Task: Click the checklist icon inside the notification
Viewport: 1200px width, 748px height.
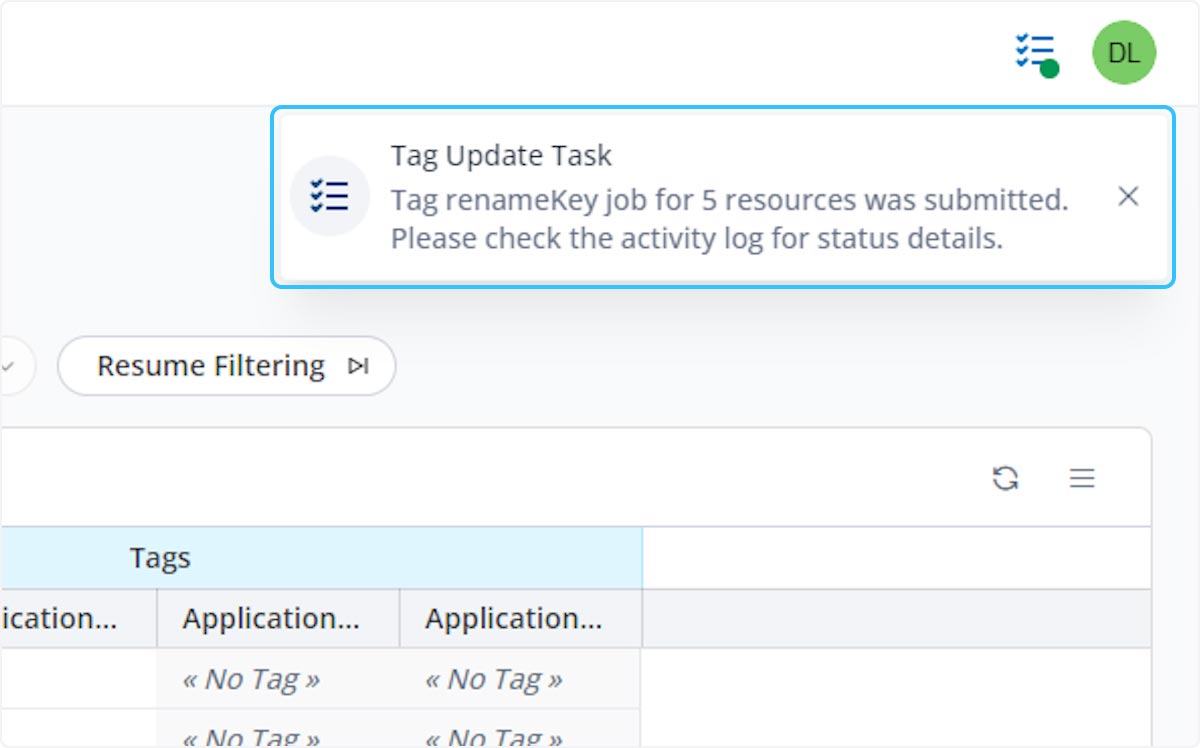Action: click(330, 196)
